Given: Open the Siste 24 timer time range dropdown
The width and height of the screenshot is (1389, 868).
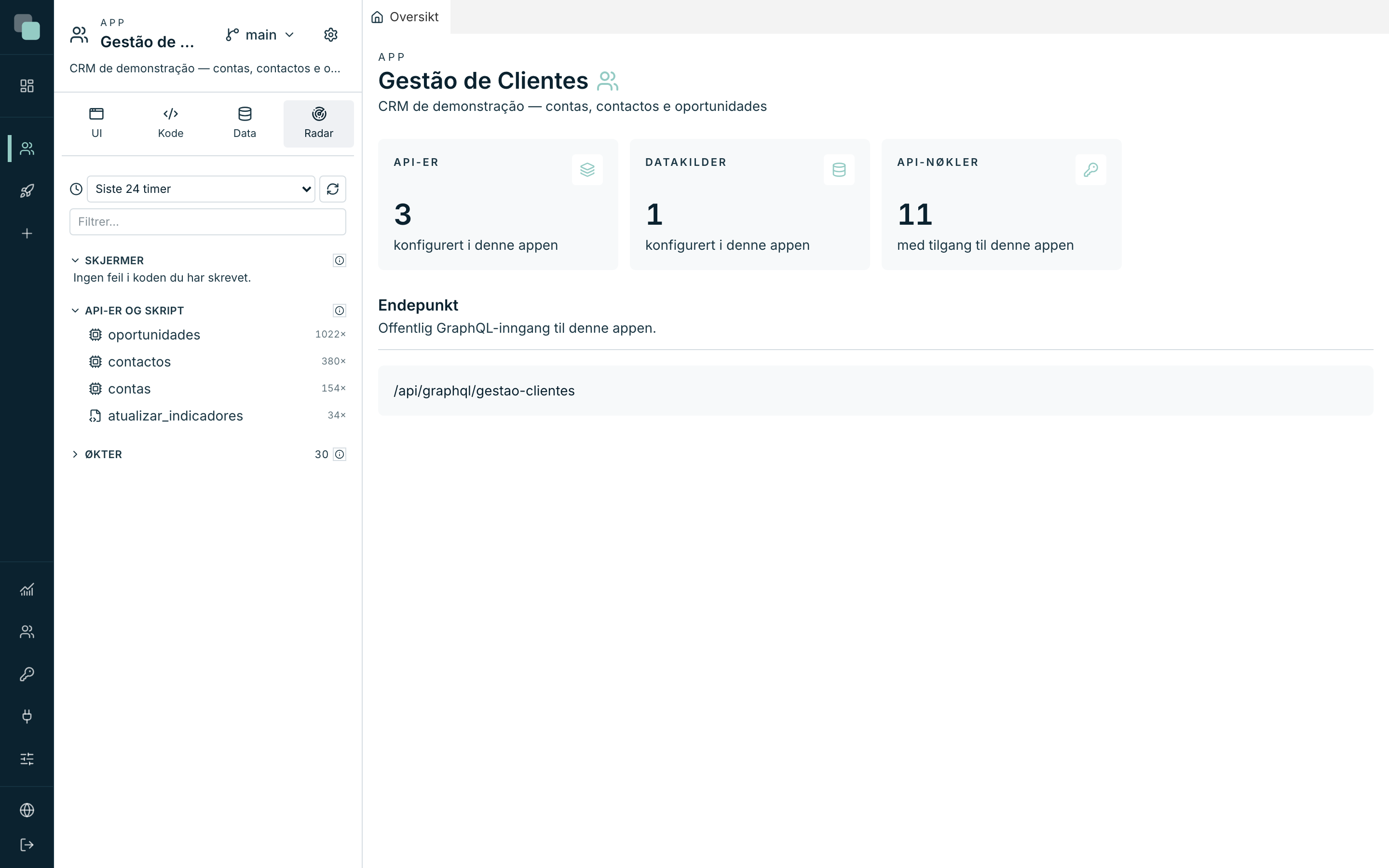Looking at the screenshot, I should (x=201, y=189).
